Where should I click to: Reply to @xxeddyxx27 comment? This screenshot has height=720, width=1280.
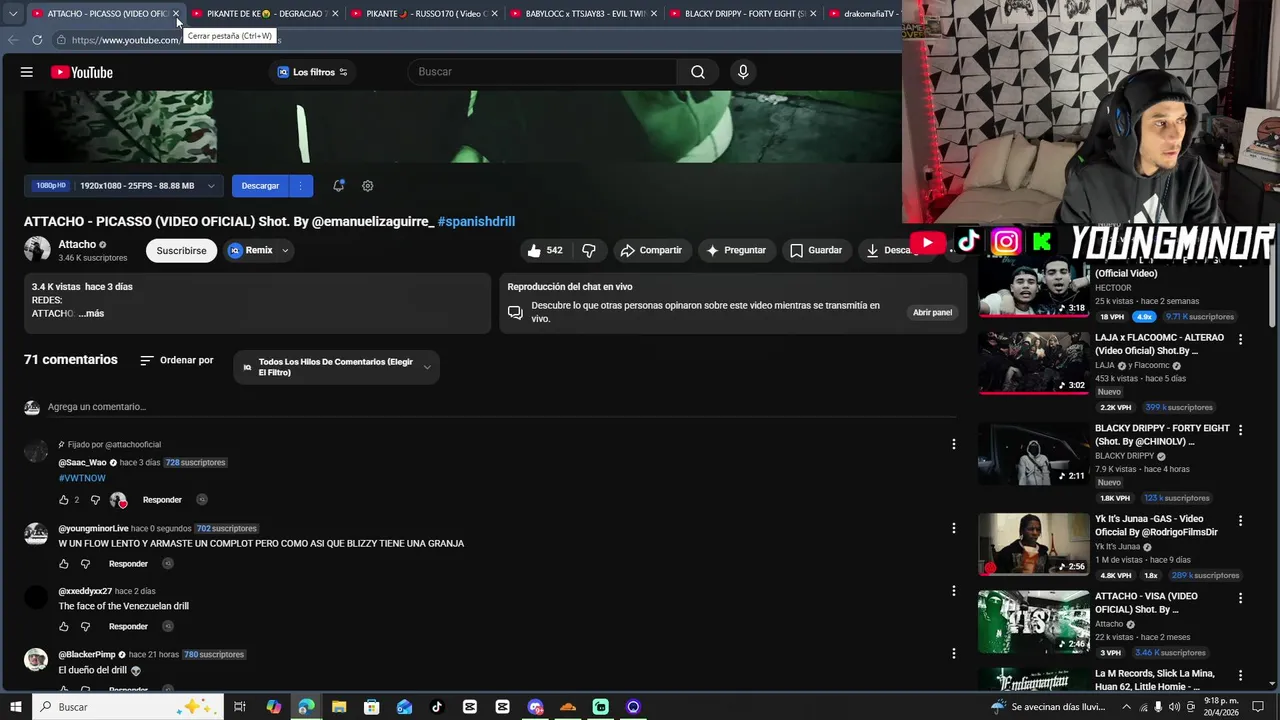click(x=128, y=627)
